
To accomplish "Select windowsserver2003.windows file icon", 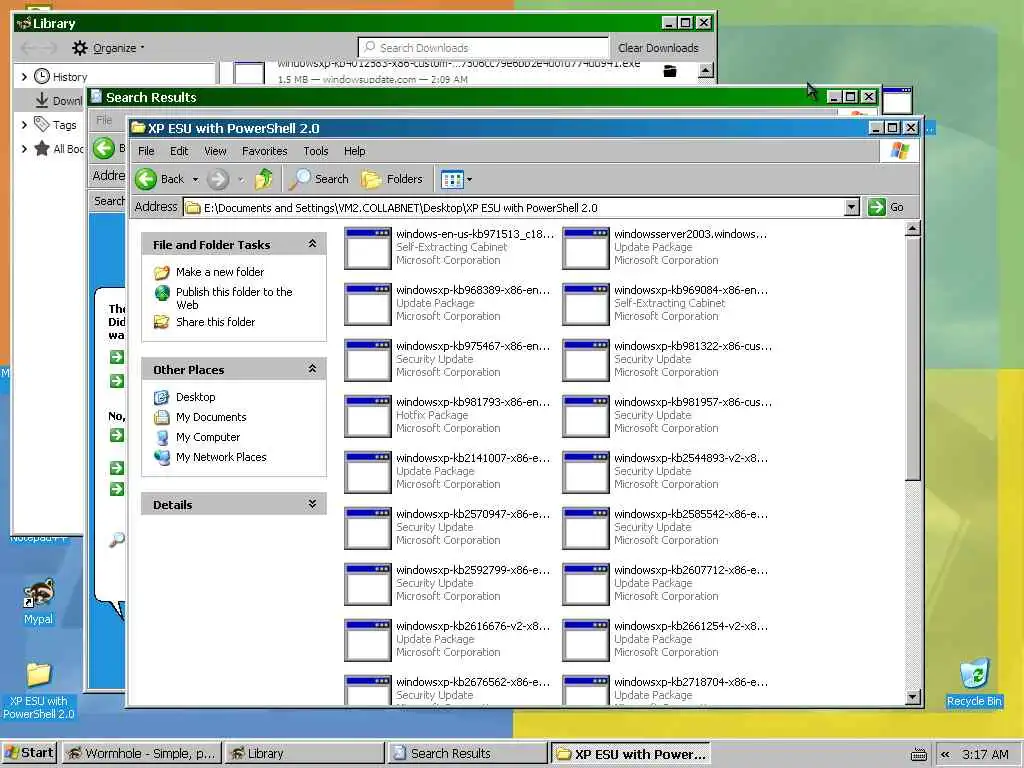I will click(x=585, y=248).
